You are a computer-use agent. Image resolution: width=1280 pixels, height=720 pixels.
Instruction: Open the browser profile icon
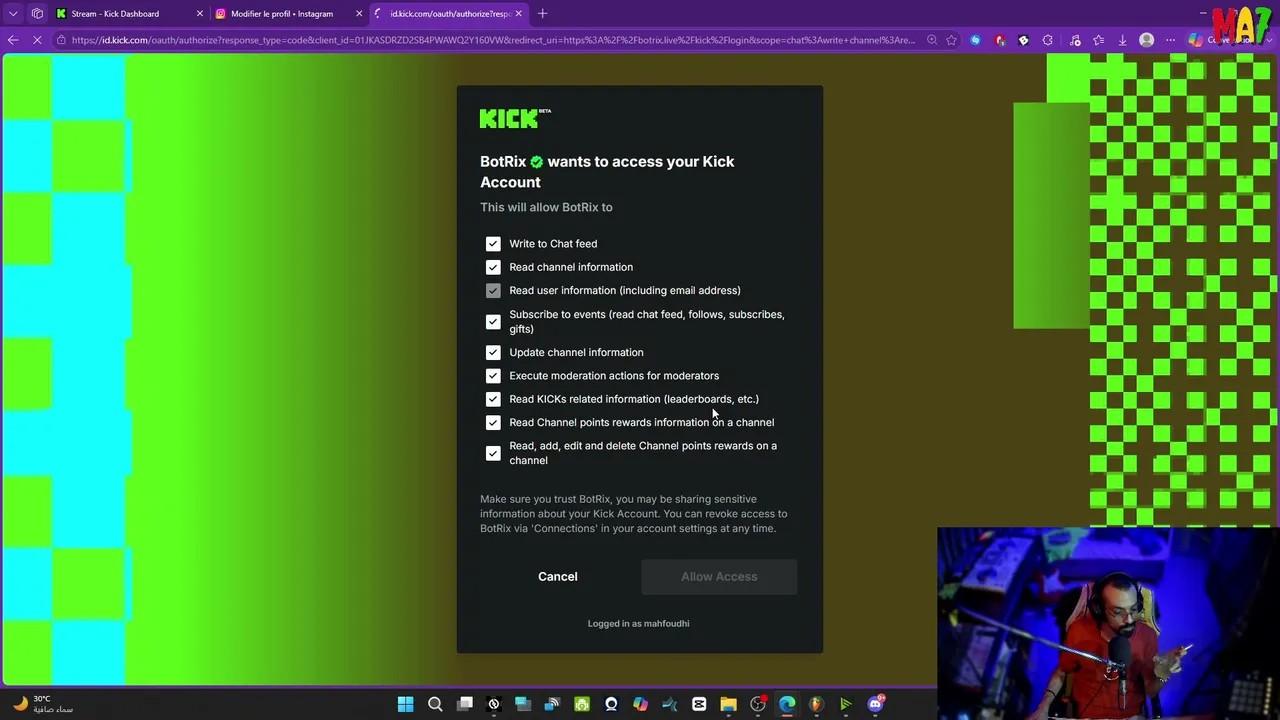coord(1147,40)
